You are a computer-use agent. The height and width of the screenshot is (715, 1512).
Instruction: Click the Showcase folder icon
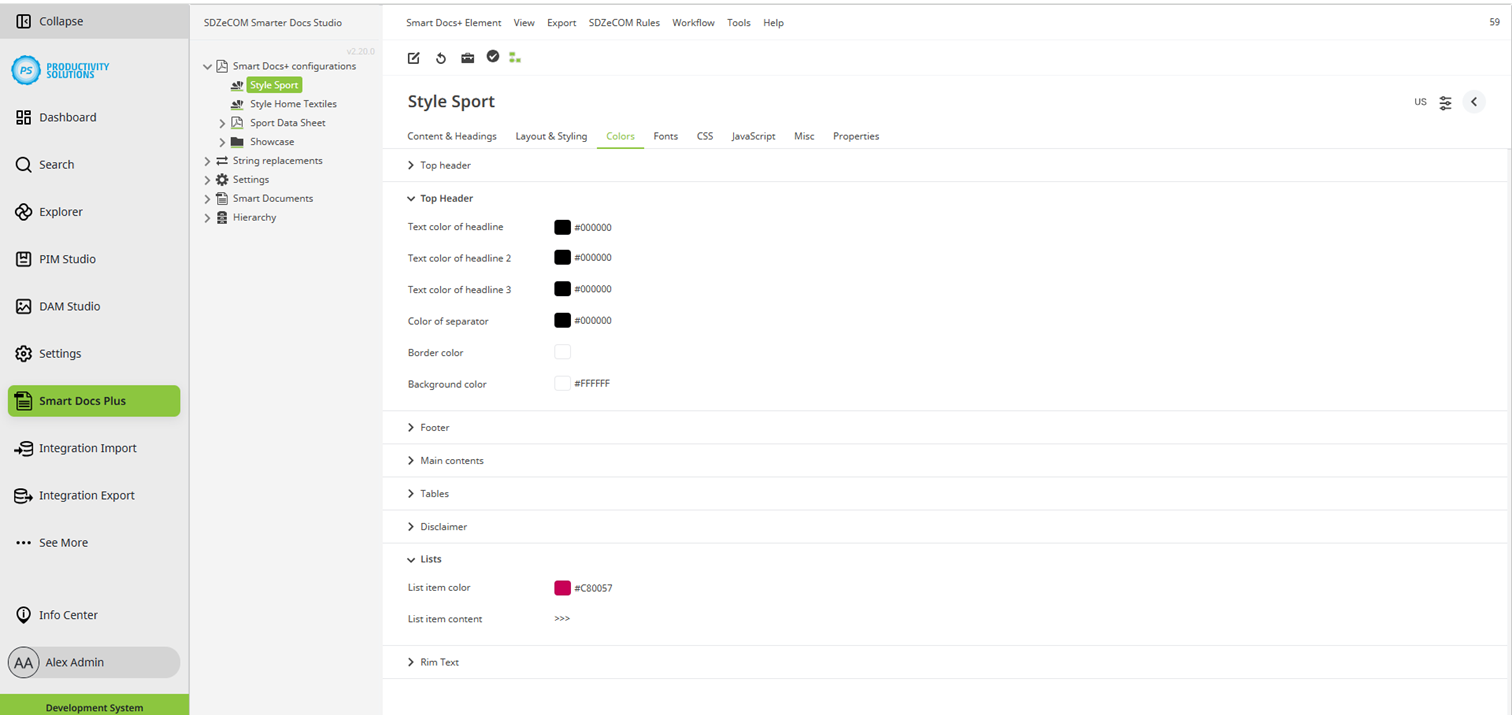(x=237, y=142)
